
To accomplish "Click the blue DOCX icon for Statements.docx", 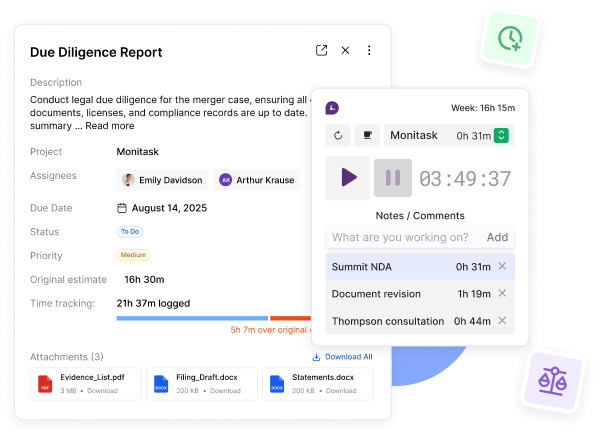I will (x=277, y=384).
